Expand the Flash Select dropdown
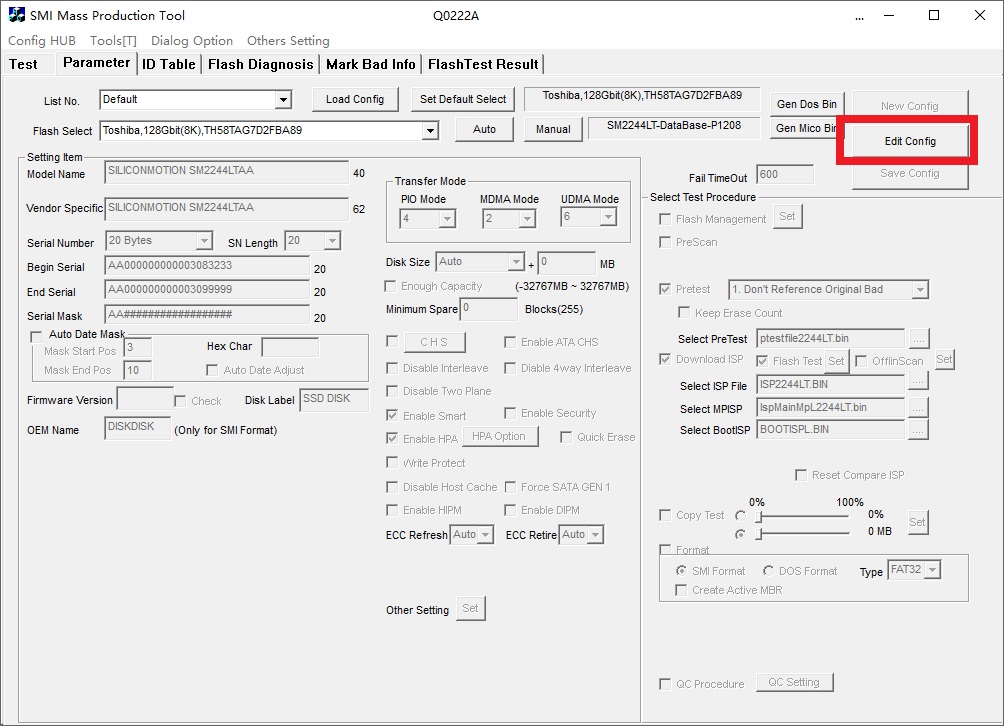1004x726 pixels. [x=430, y=131]
